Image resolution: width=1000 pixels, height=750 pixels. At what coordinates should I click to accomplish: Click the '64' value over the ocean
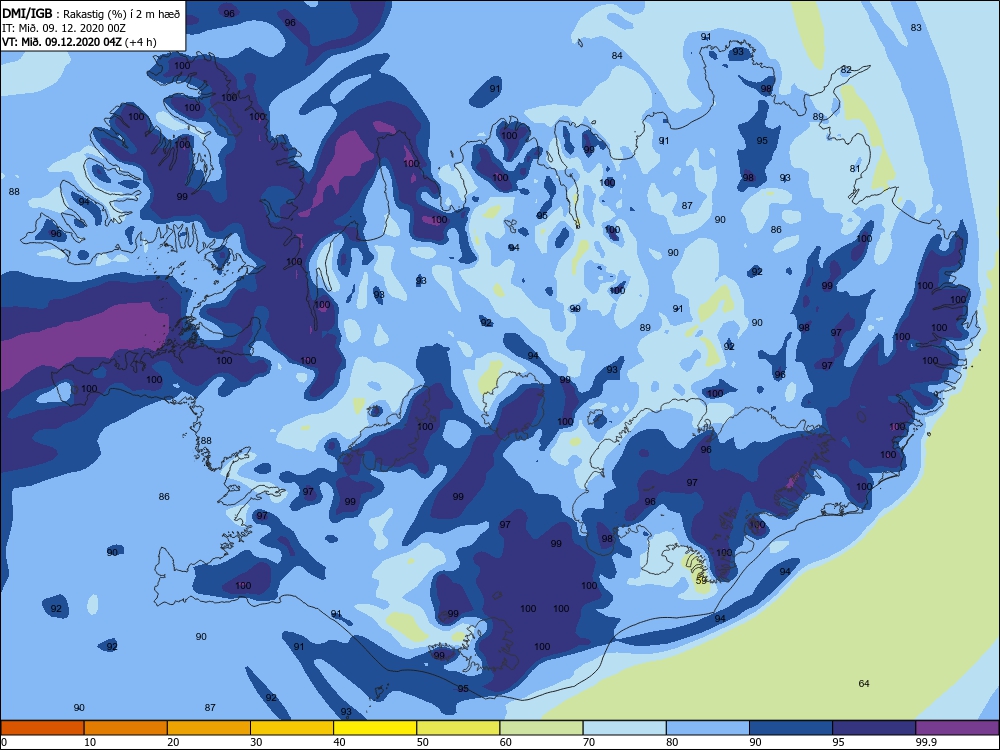pyautogui.click(x=864, y=684)
